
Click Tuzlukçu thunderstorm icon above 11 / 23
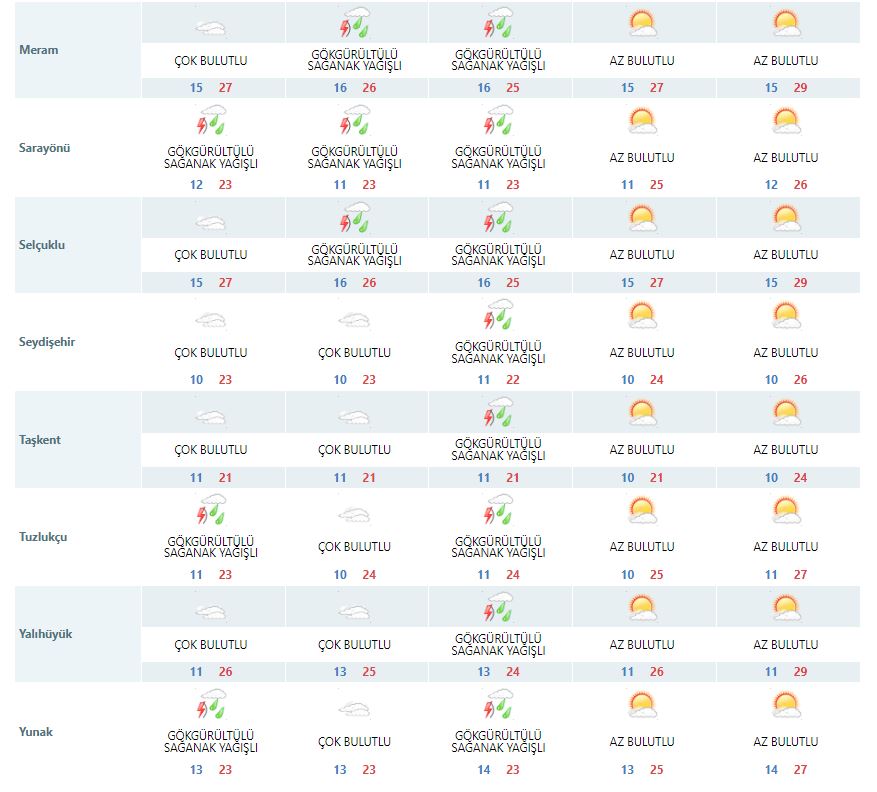point(211,512)
